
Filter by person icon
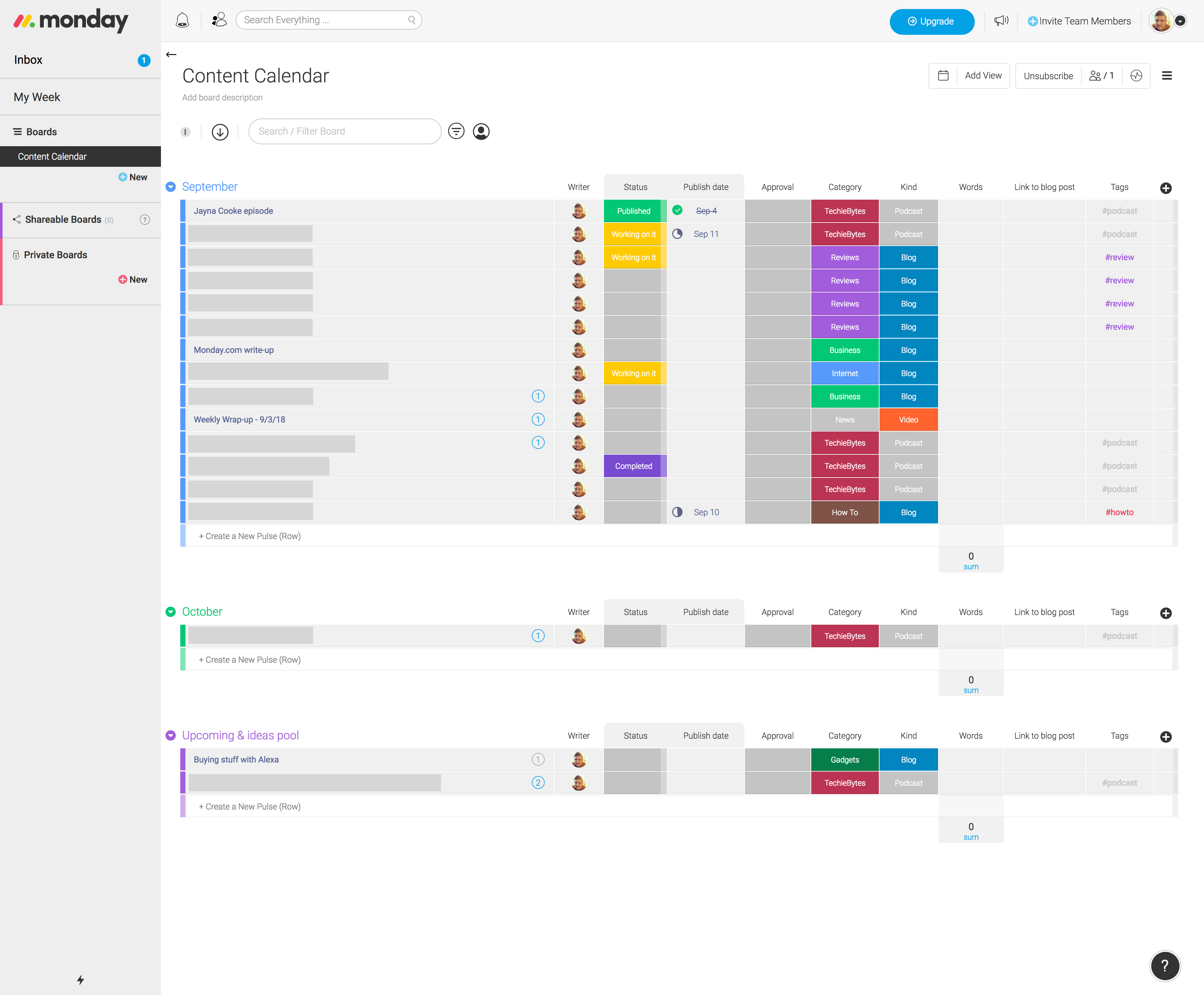click(x=481, y=131)
